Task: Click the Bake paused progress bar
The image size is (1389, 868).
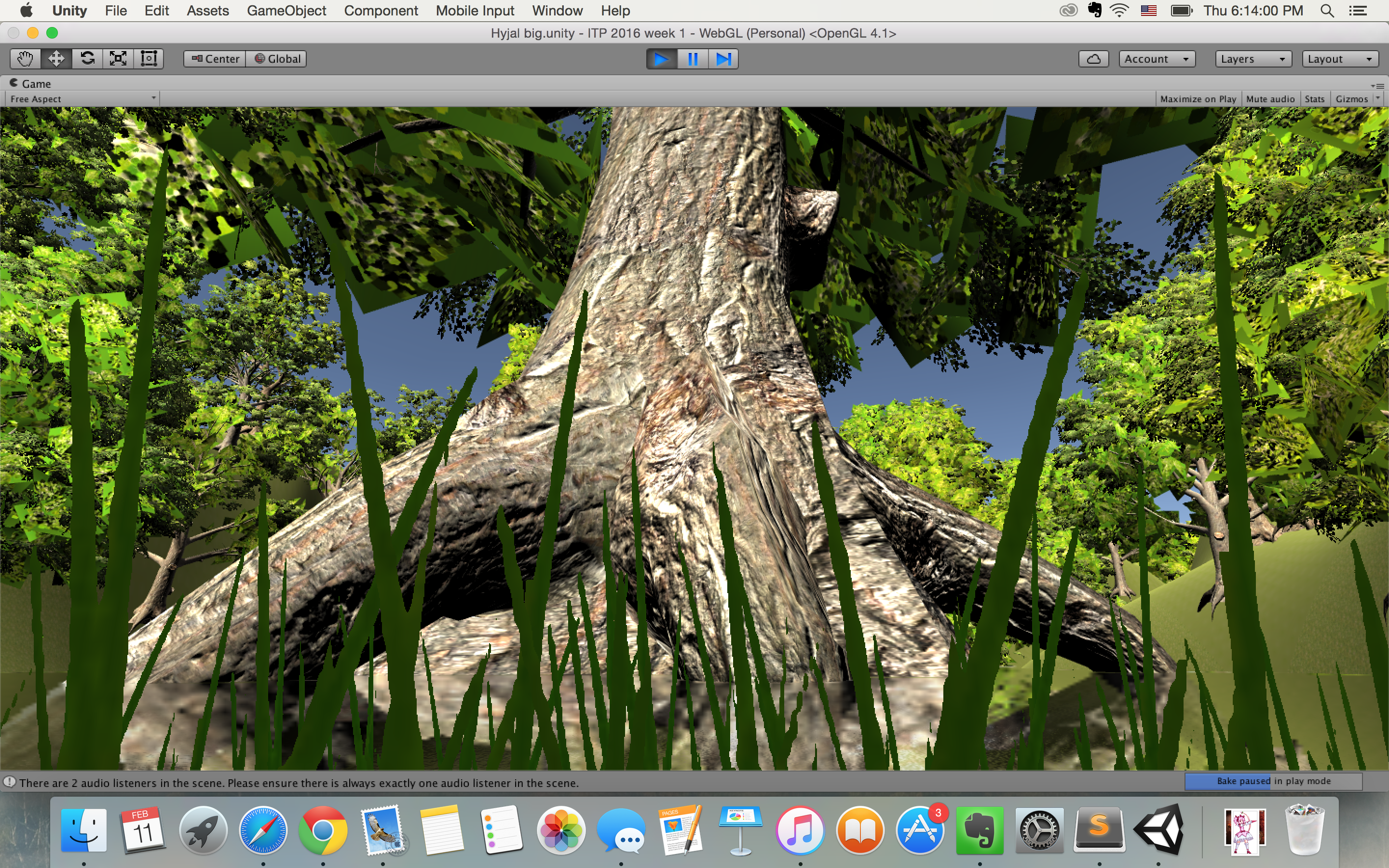Action: coord(1274,781)
